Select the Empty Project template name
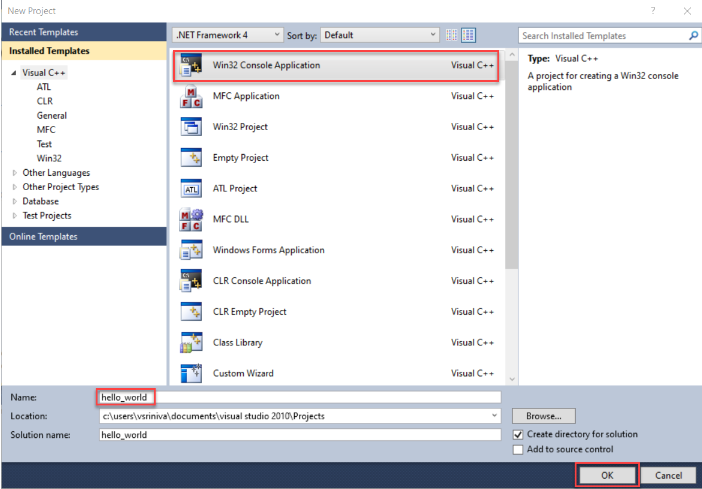This screenshot has height=489, width=702. (241, 158)
